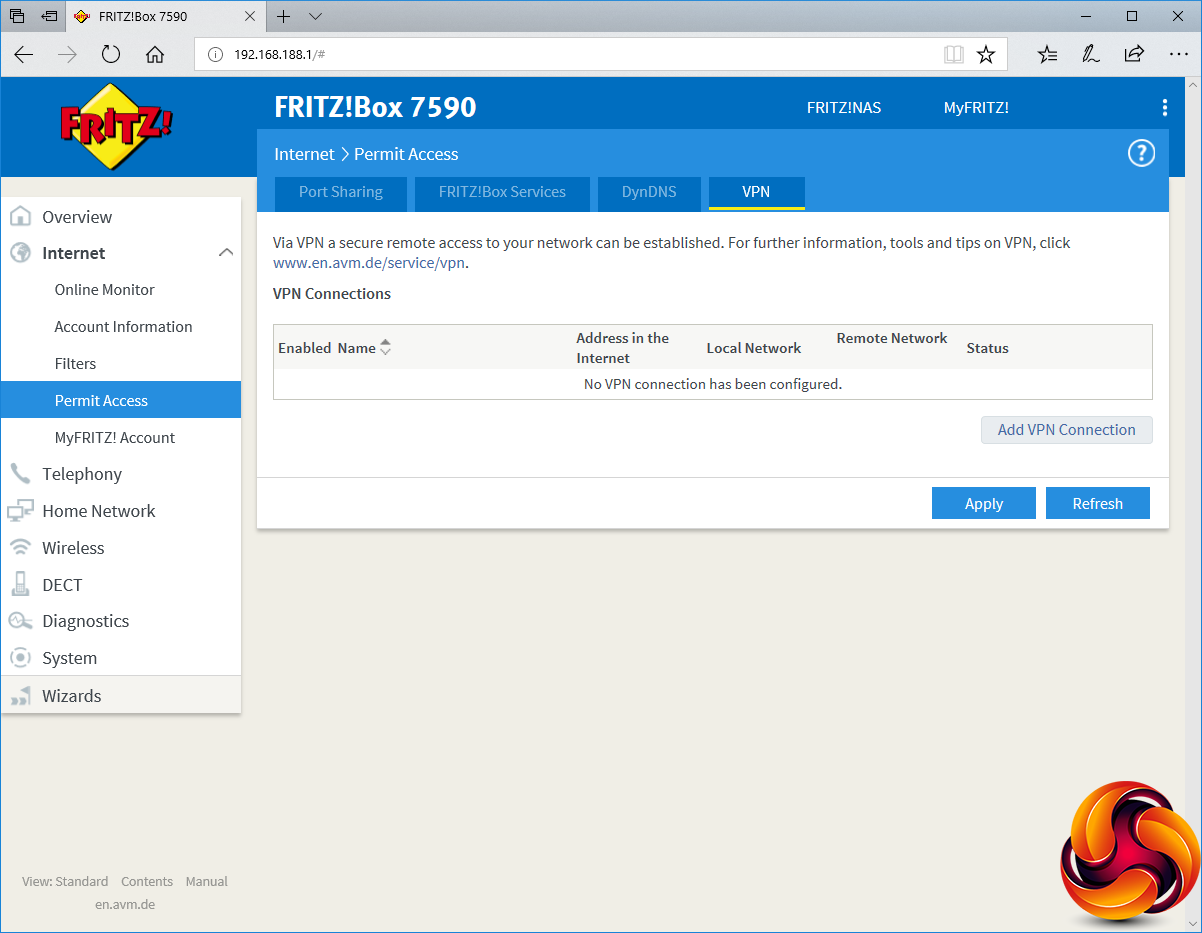Click View: Standard footer link
This screenshot has height=933, width=1202.
point(65,881)
